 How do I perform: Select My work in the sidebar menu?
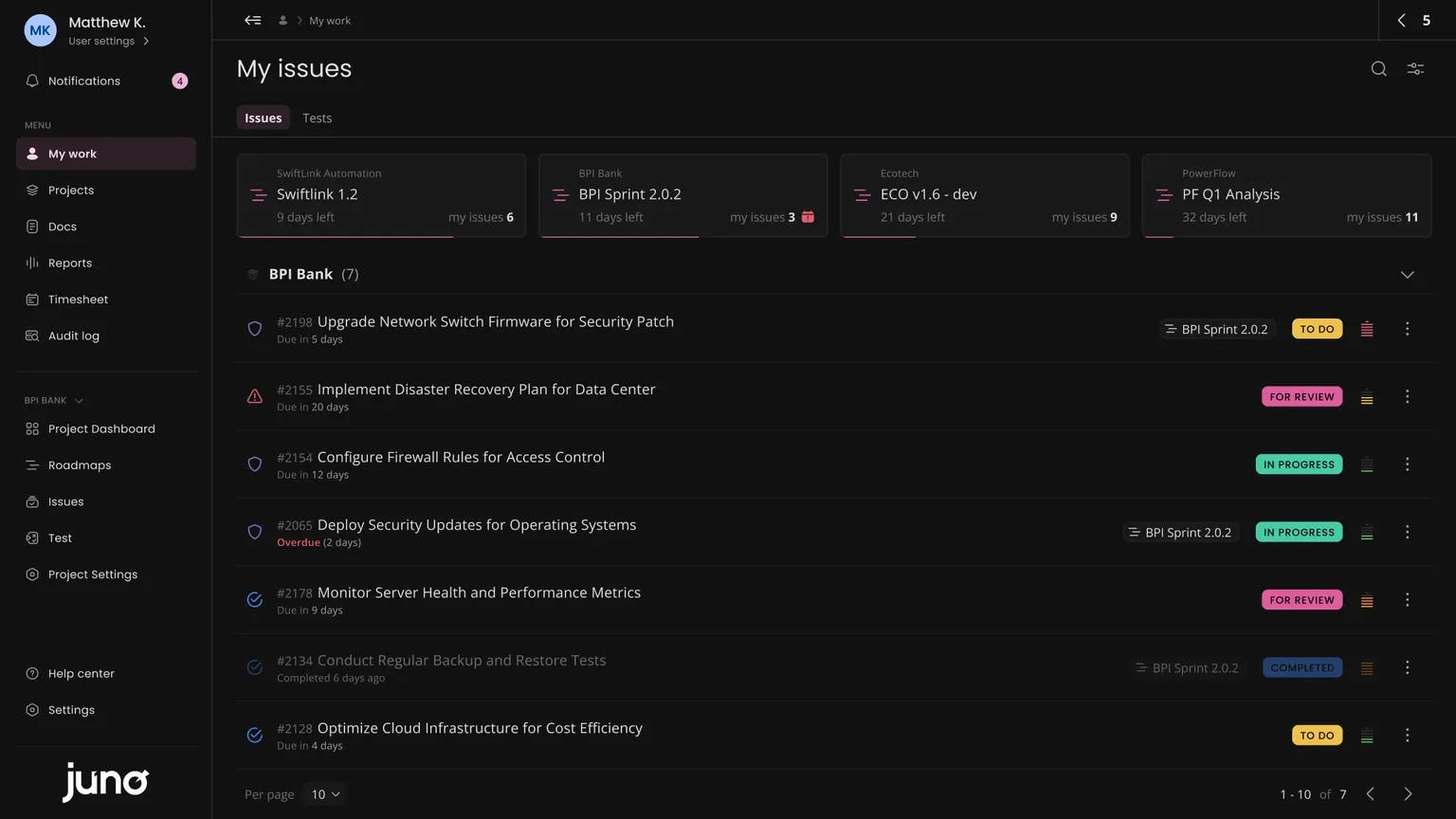point(106,154)
